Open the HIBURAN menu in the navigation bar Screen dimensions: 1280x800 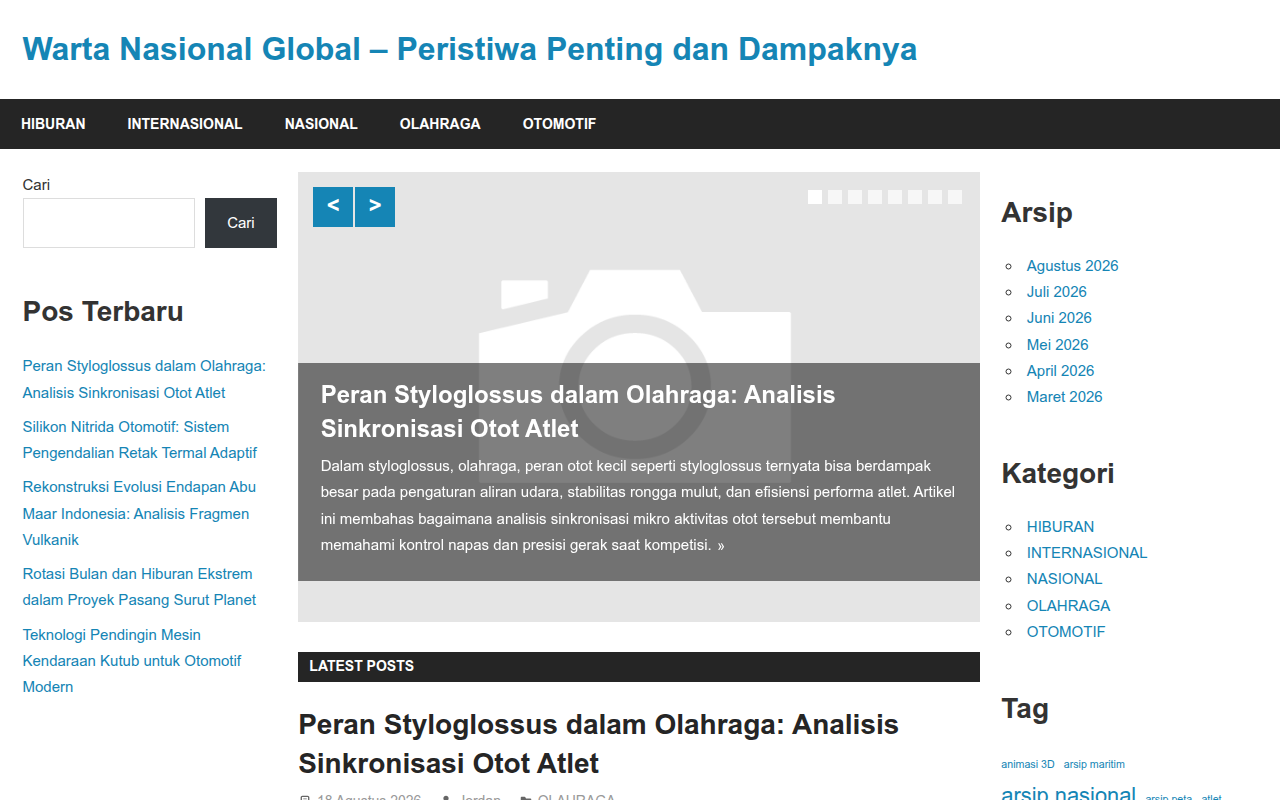(x=53, y=124)
